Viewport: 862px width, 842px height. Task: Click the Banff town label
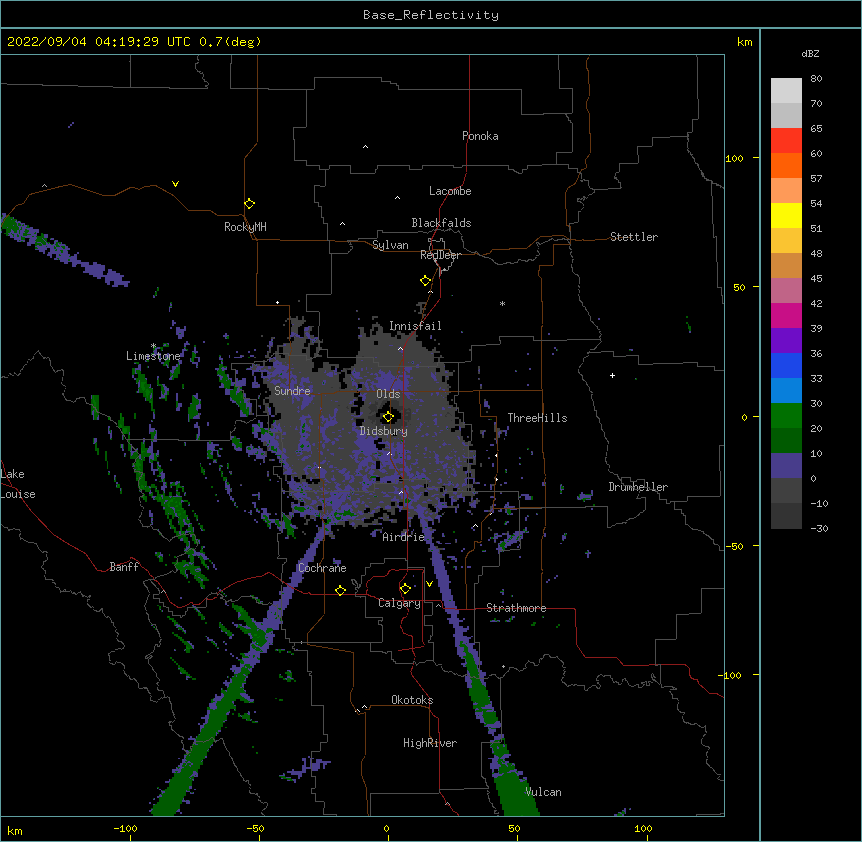pos(124,567)
